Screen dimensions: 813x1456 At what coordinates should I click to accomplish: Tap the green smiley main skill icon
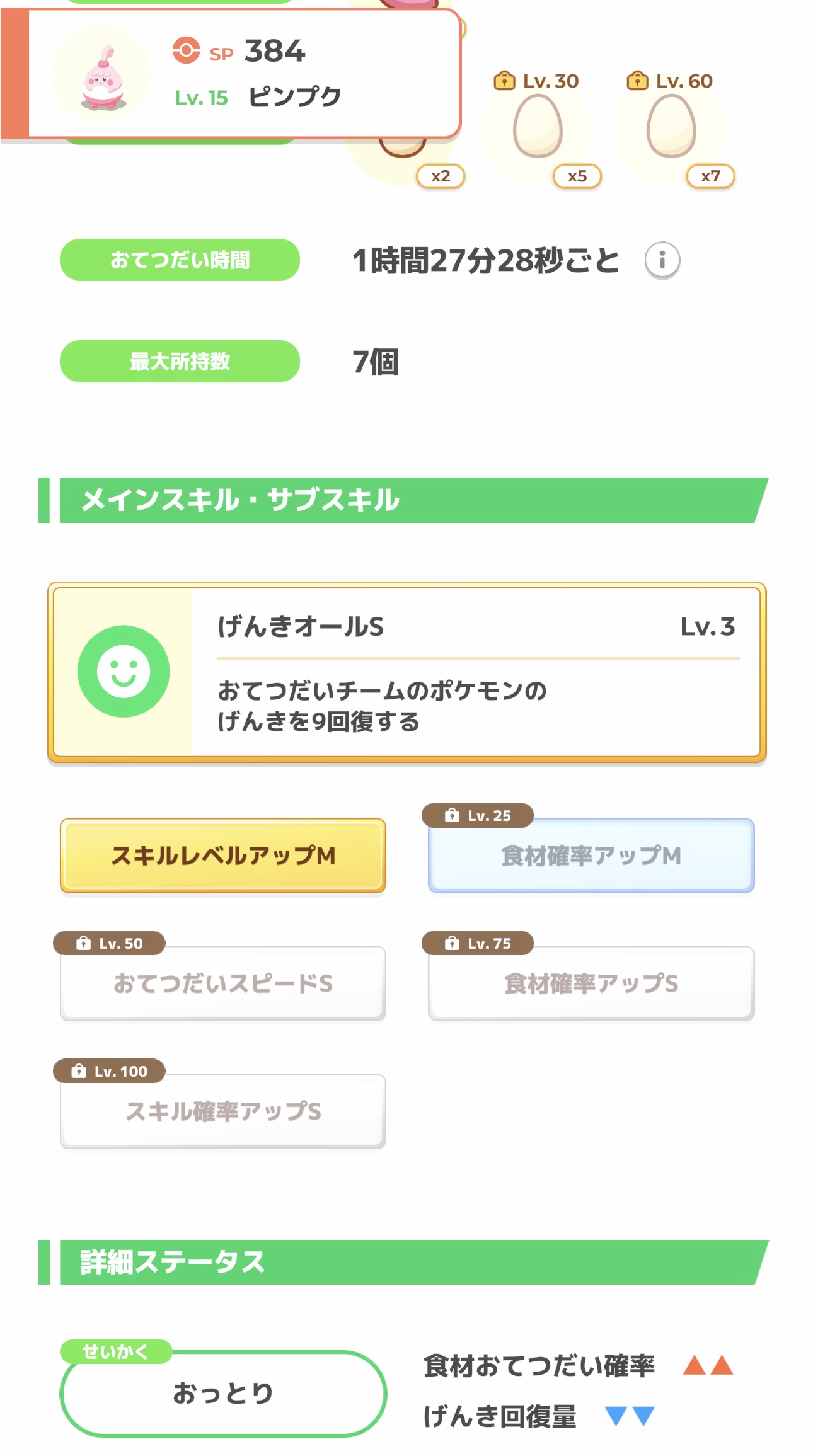point(124,671)
